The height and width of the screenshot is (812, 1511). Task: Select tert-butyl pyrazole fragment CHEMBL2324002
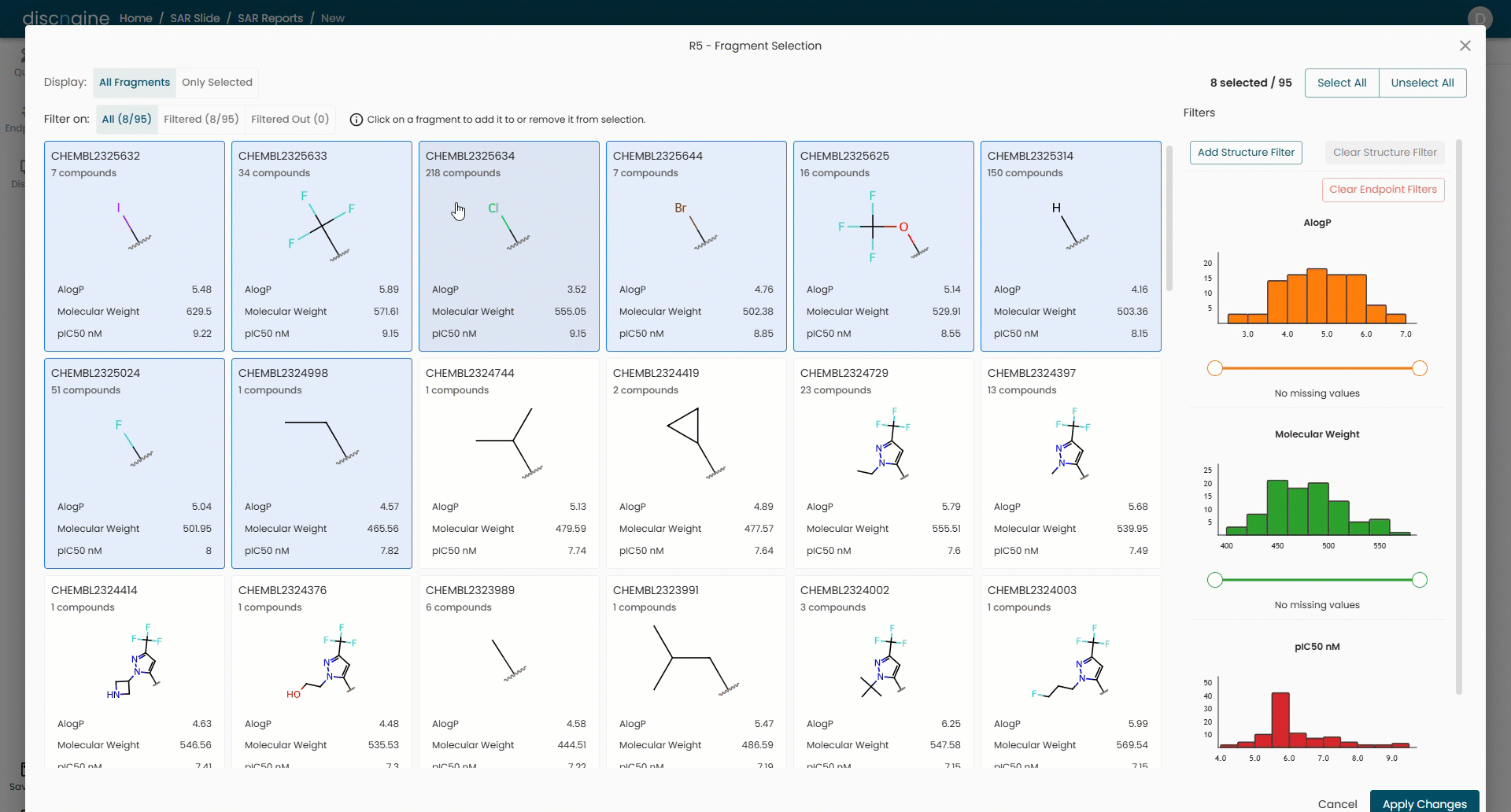(884, 672)
